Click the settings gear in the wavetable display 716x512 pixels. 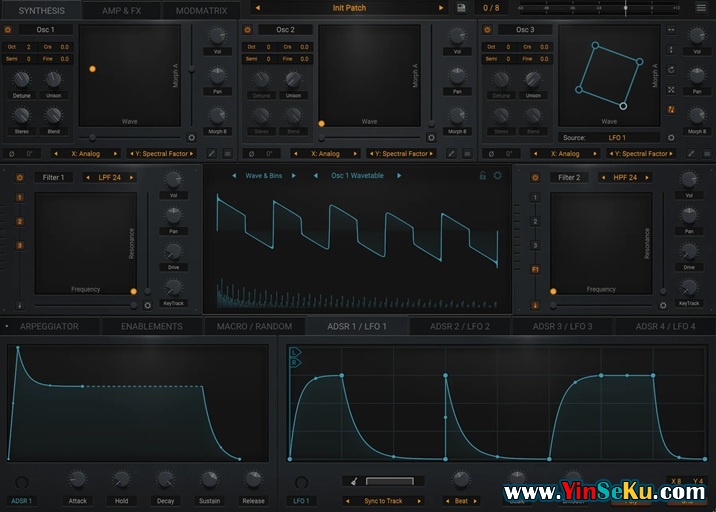click(x=497, y=176)
